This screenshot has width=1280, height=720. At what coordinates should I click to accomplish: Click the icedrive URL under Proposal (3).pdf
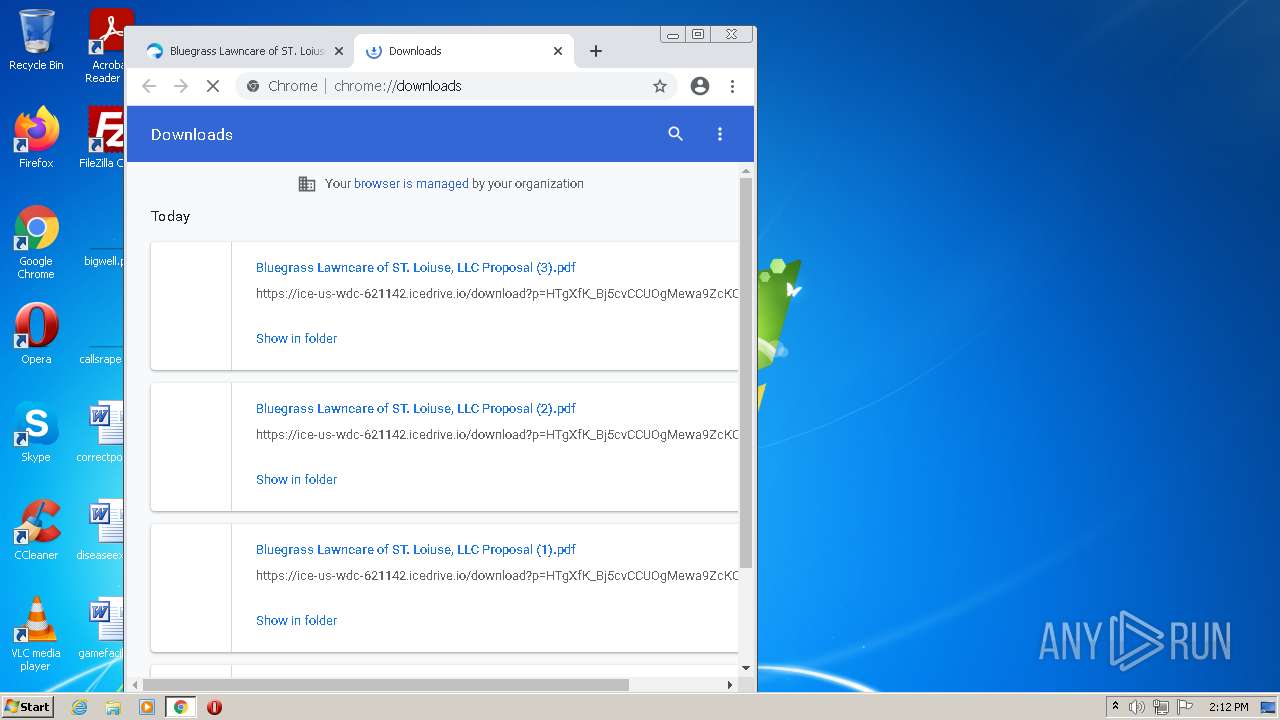point(497,294)
